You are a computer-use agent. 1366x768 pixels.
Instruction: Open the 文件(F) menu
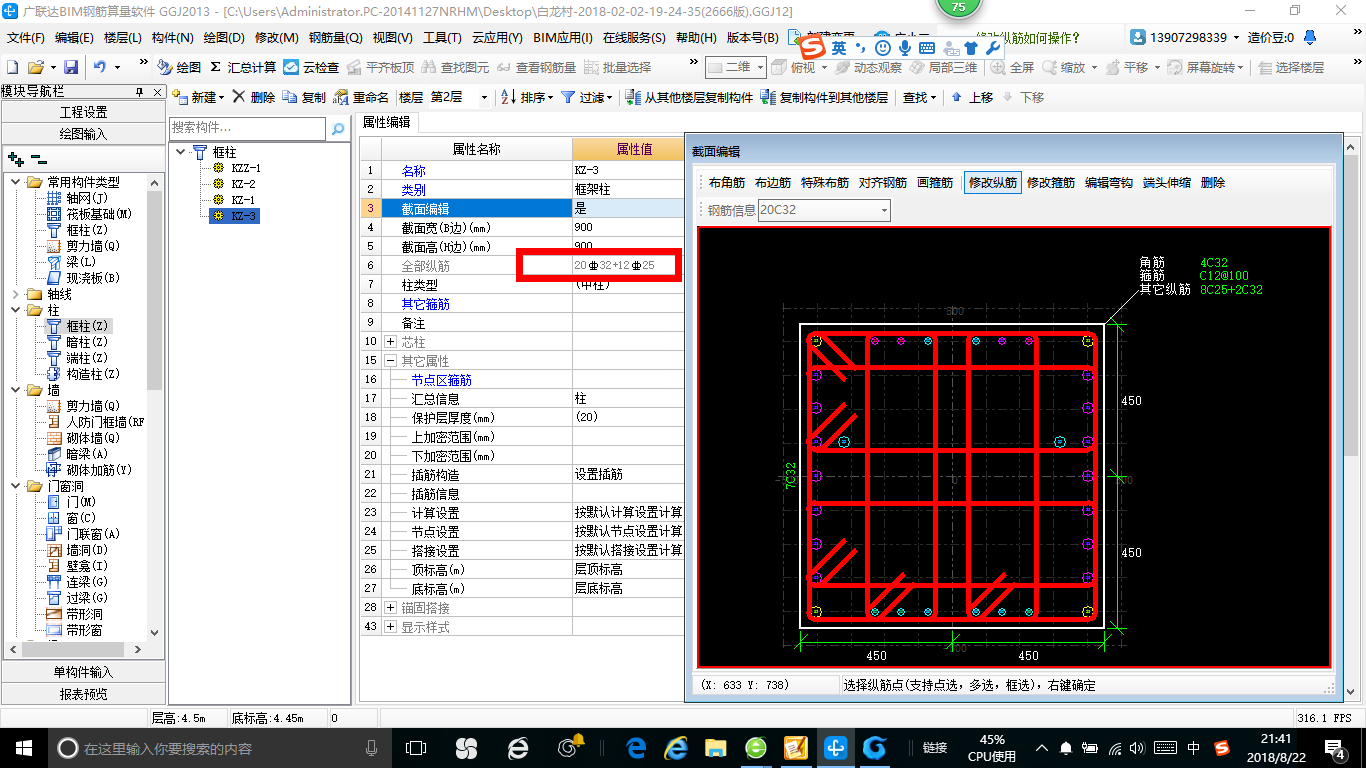26,38
